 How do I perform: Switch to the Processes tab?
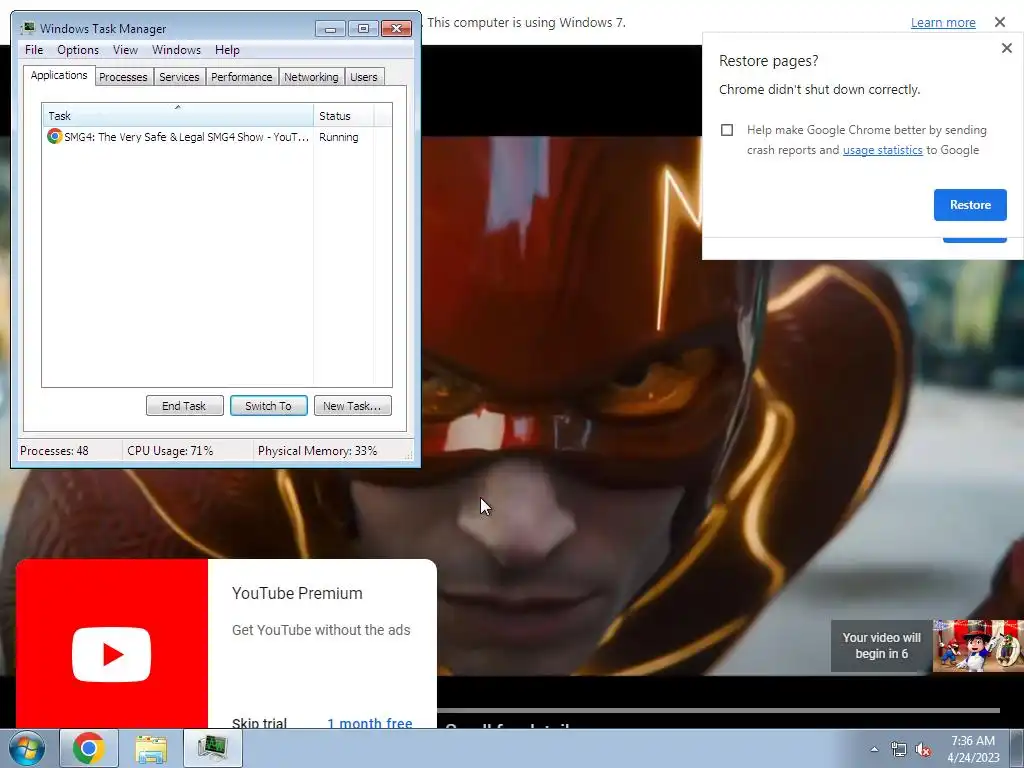point(123,77)
